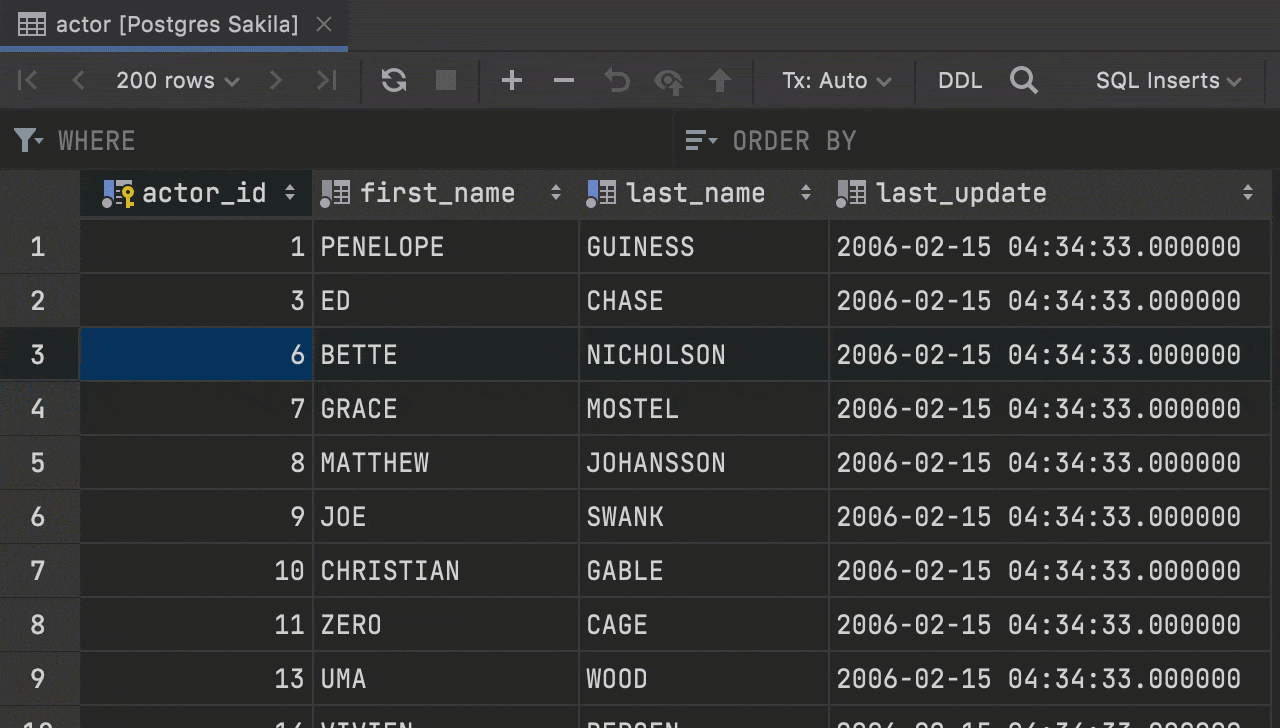Screen dimensions: 1280x728
Task: Close the actor [Postgres Sakila] tab
Action: [324, 25]
